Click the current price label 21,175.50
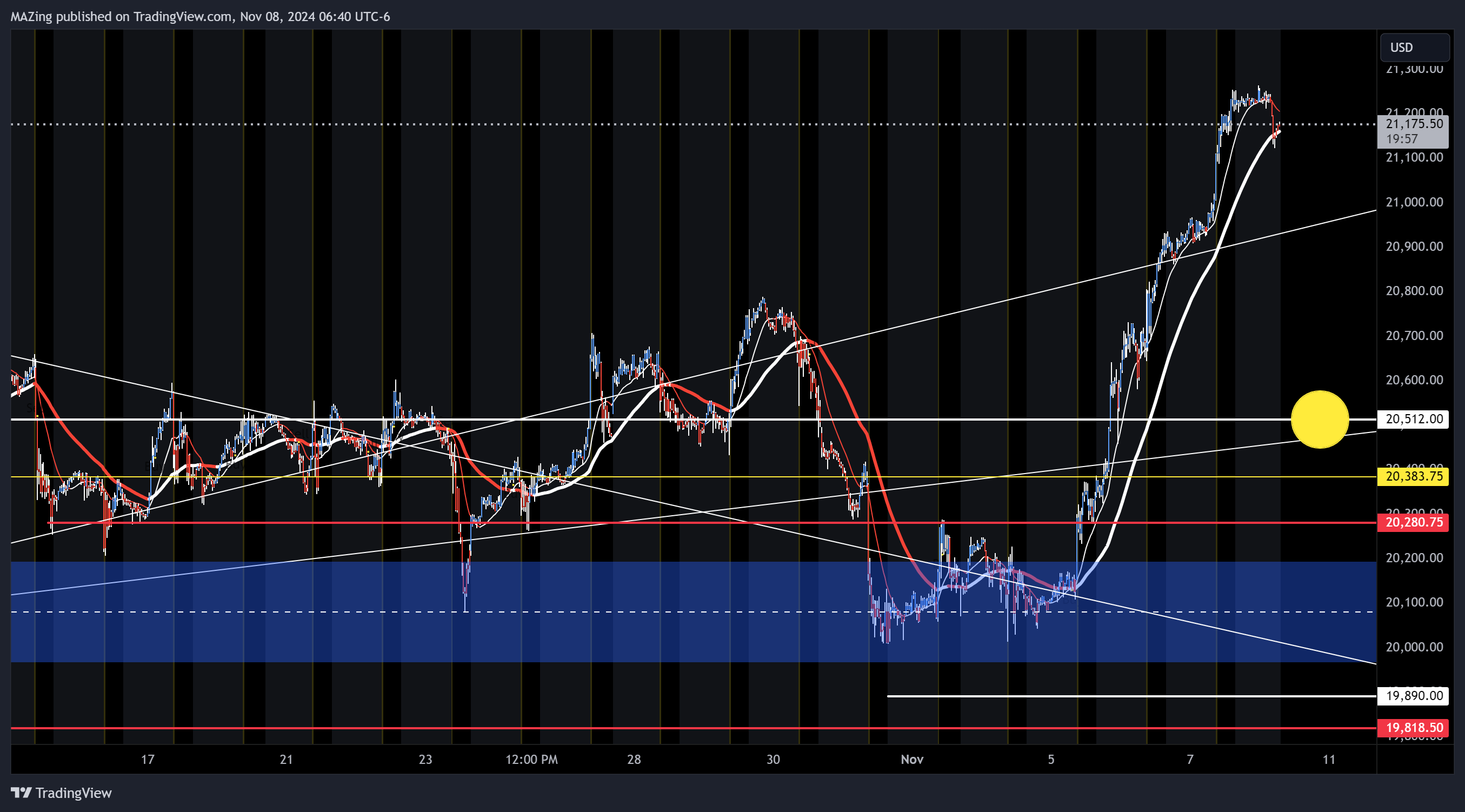The height and width of the screenshot is (812, 1465). click(1414, 123)
